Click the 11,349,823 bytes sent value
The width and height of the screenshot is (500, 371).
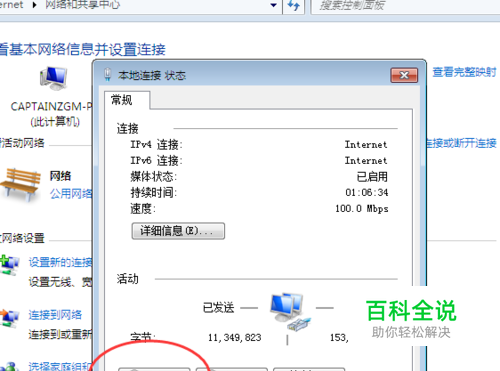[x=235, y=338]
